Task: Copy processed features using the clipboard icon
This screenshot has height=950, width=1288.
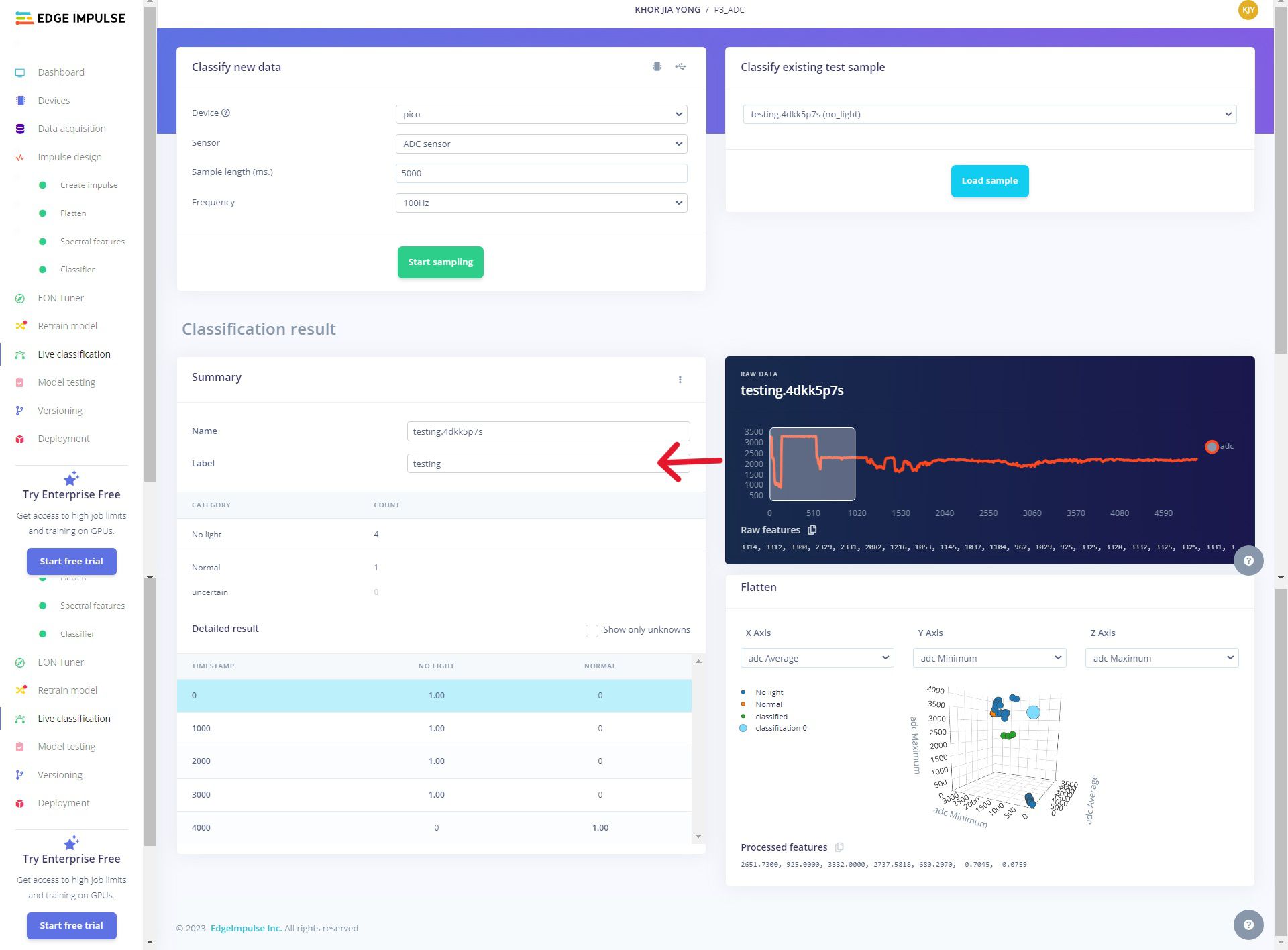Action: [839, 847]
